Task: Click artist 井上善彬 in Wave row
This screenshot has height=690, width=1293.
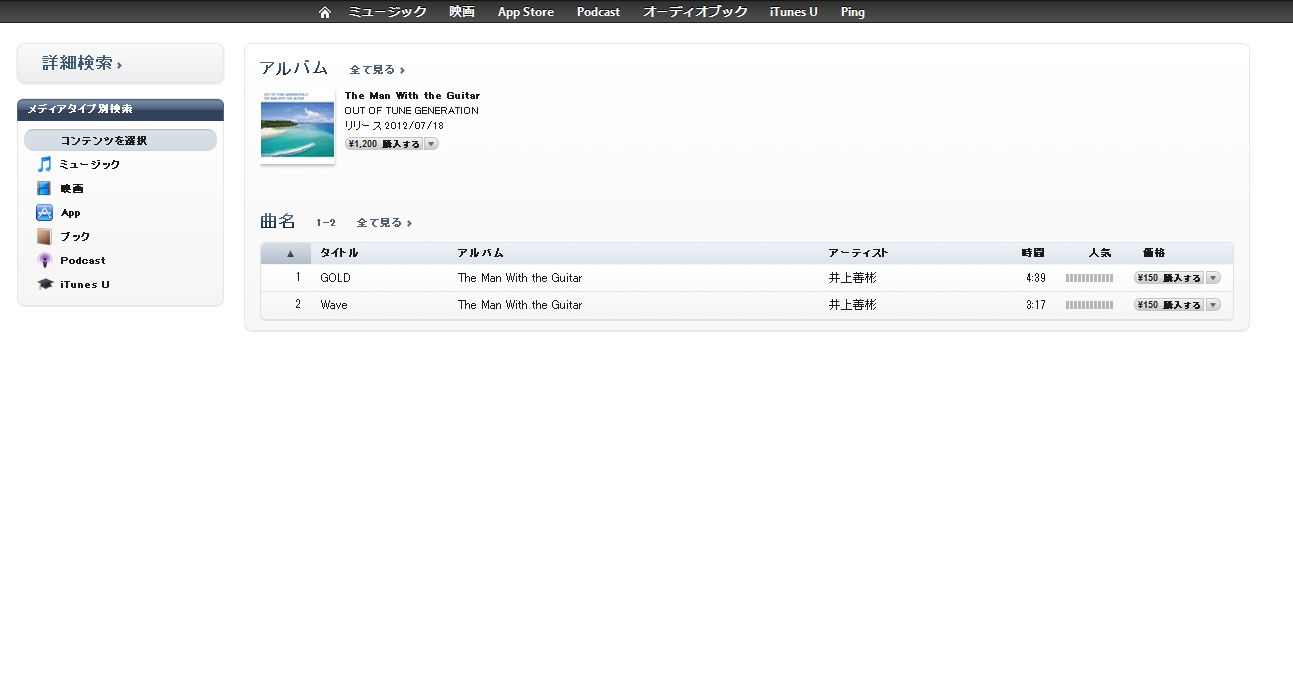Action: (x=852, y=305)
